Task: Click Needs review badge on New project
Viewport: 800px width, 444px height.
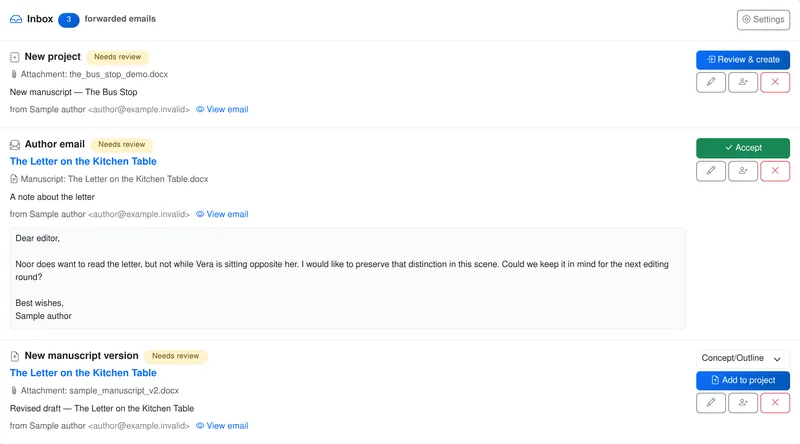Action: [x=117, y=57]
